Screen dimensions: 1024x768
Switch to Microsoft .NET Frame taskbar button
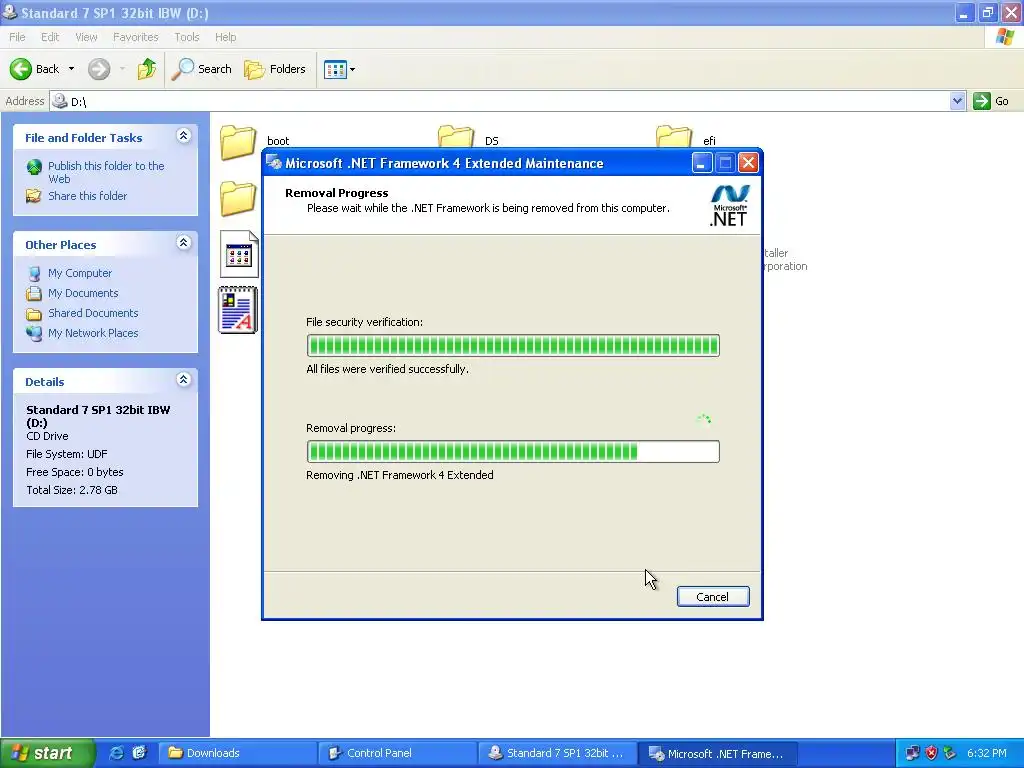(717, 753)
